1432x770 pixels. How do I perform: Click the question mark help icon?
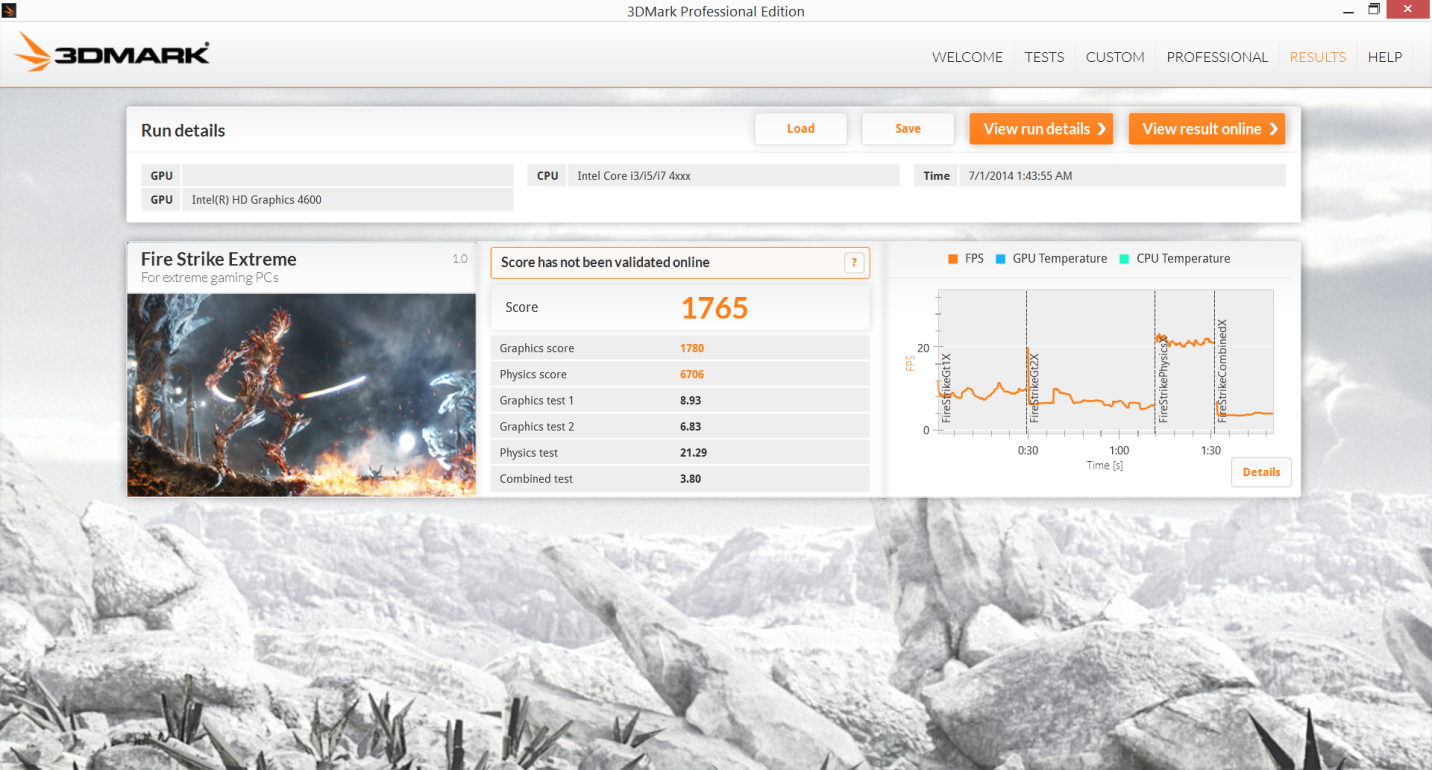854,263
